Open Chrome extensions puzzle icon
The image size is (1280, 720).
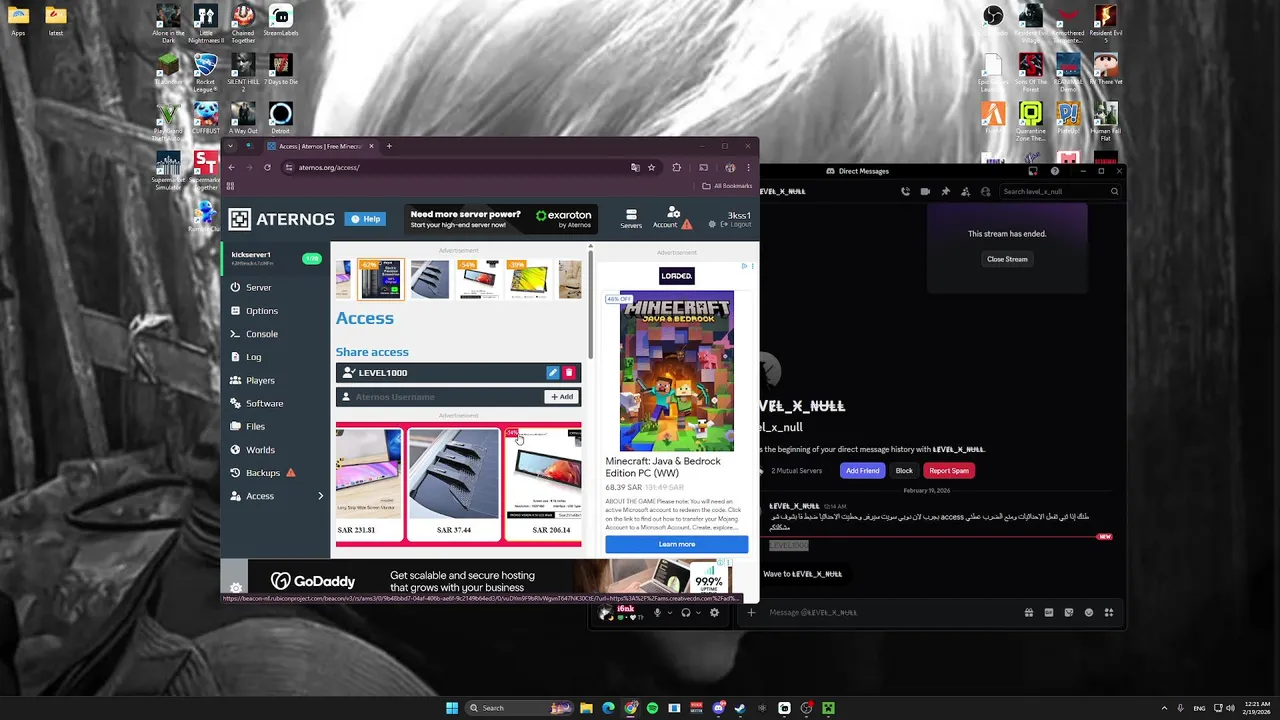tap(677, 168)
